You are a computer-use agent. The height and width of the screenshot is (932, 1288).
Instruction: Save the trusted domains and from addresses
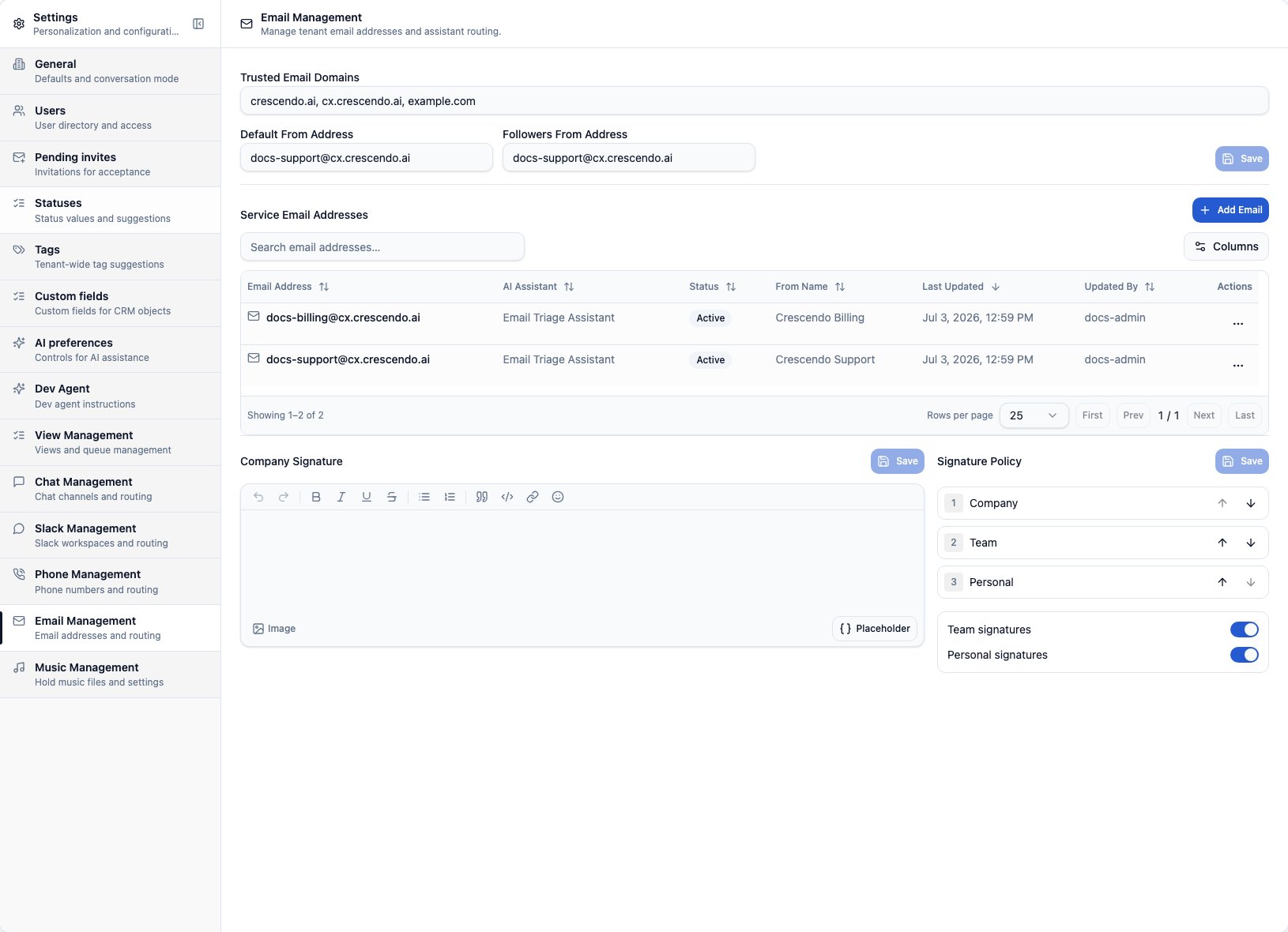pyautogui.click(x=1242, y=159)
